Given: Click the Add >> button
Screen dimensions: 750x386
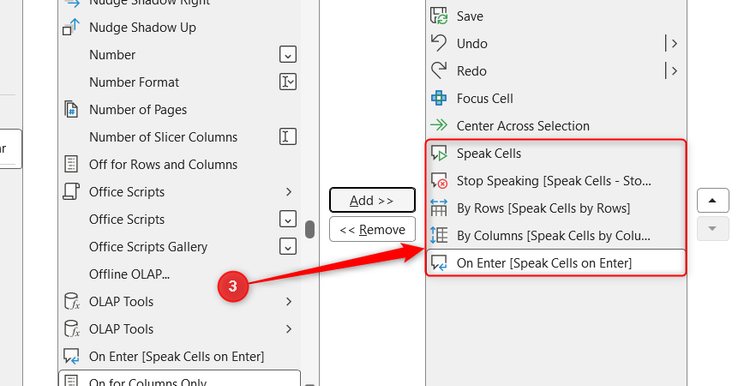Looking at the screenshot, I should pos(372,200).
